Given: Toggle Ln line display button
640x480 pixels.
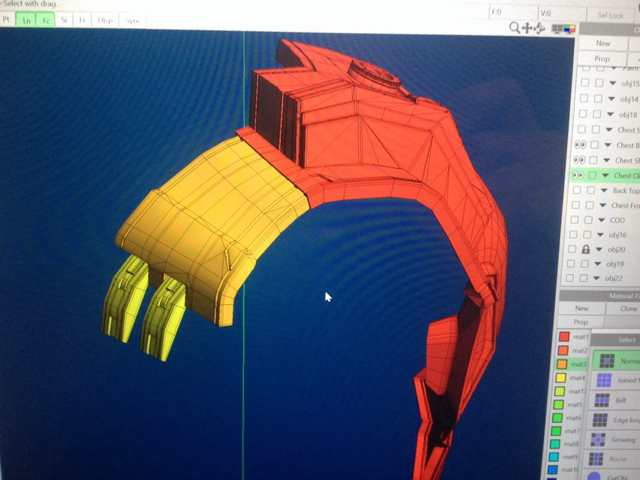Looking at the screenshot, I should 26,20.
